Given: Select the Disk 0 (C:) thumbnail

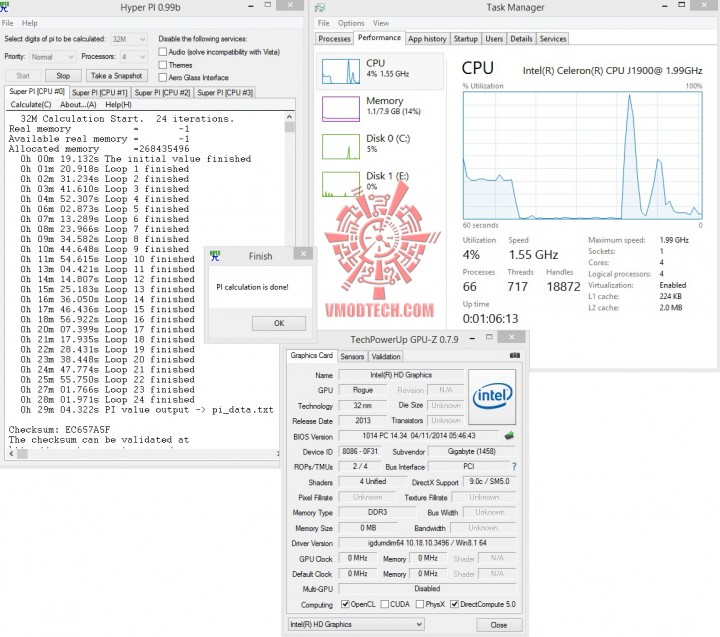Looking at the screenshot, I should point(341,147).
